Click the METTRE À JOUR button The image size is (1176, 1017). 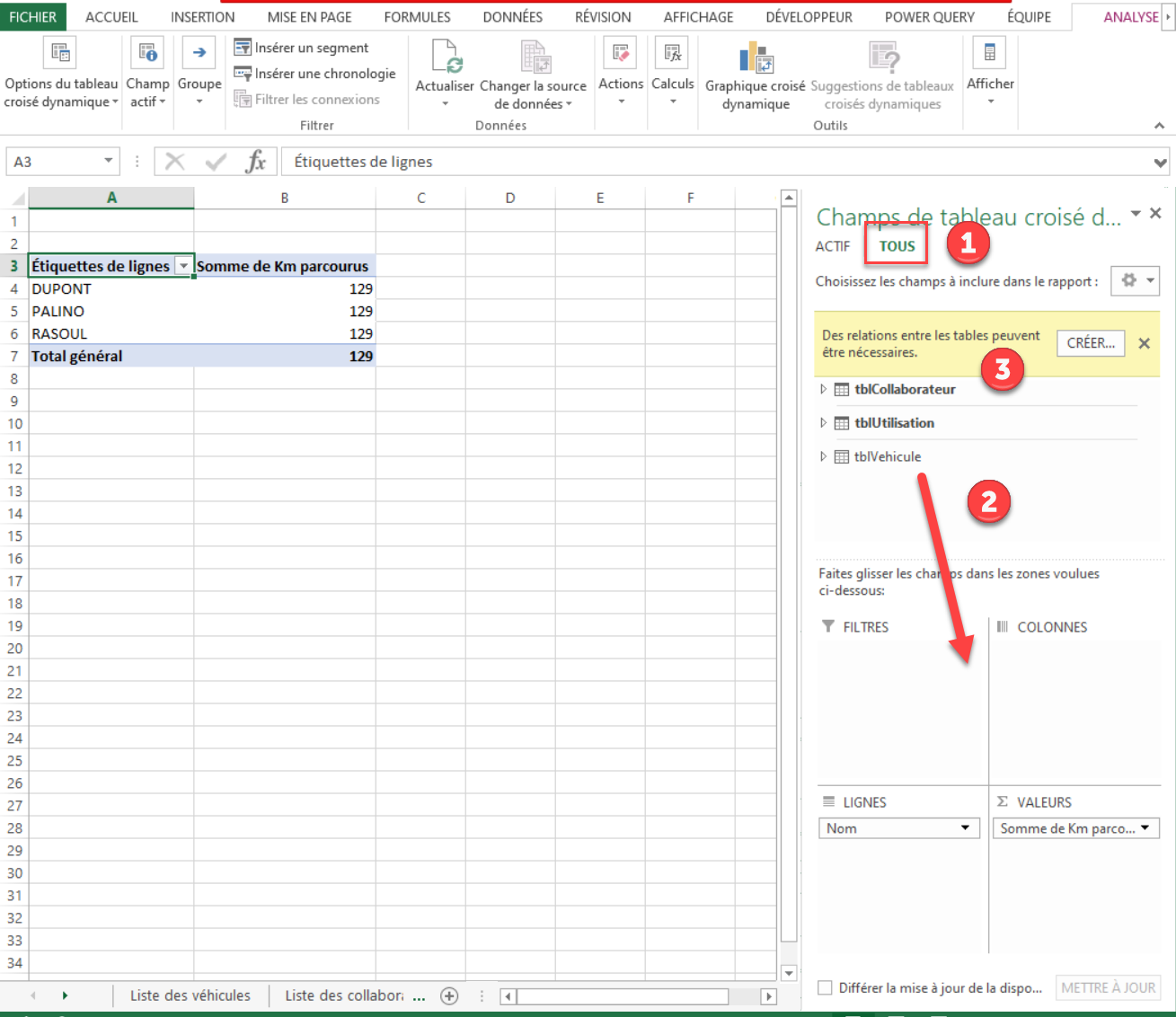pos(1109,988)
